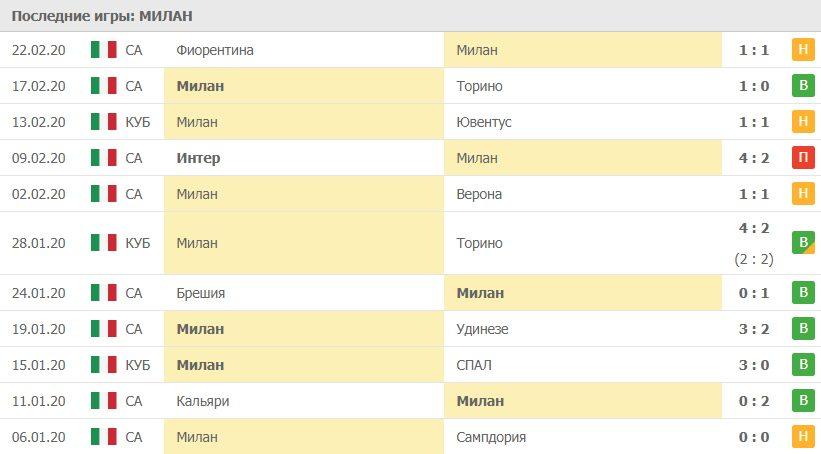Click the orange Н badge for Fiorentina match
The image size is (821, 454).
pos(802,50)
